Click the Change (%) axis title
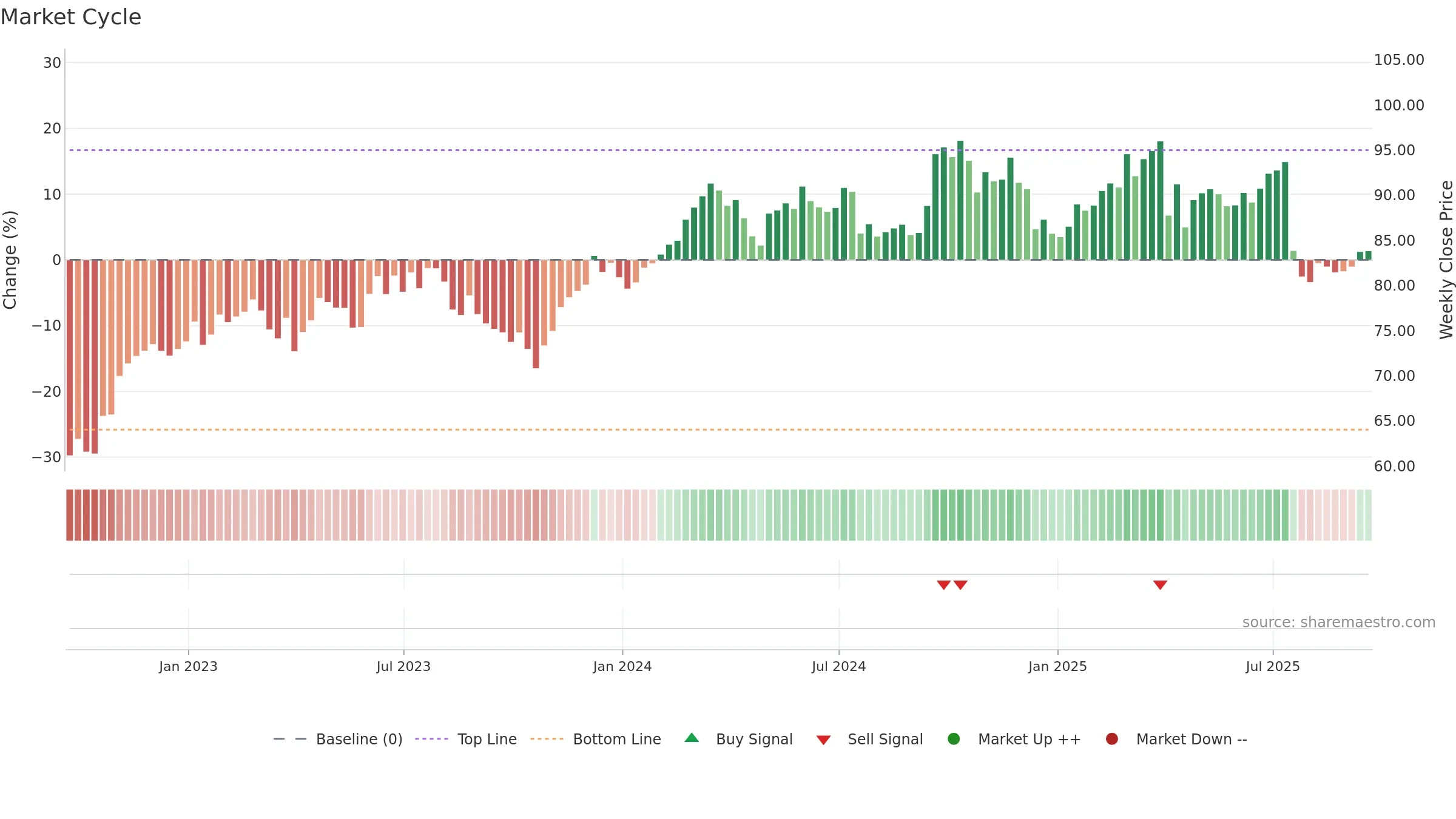Screen dimensions: 1456x819 pyautogui.click(x=10, y=260)
